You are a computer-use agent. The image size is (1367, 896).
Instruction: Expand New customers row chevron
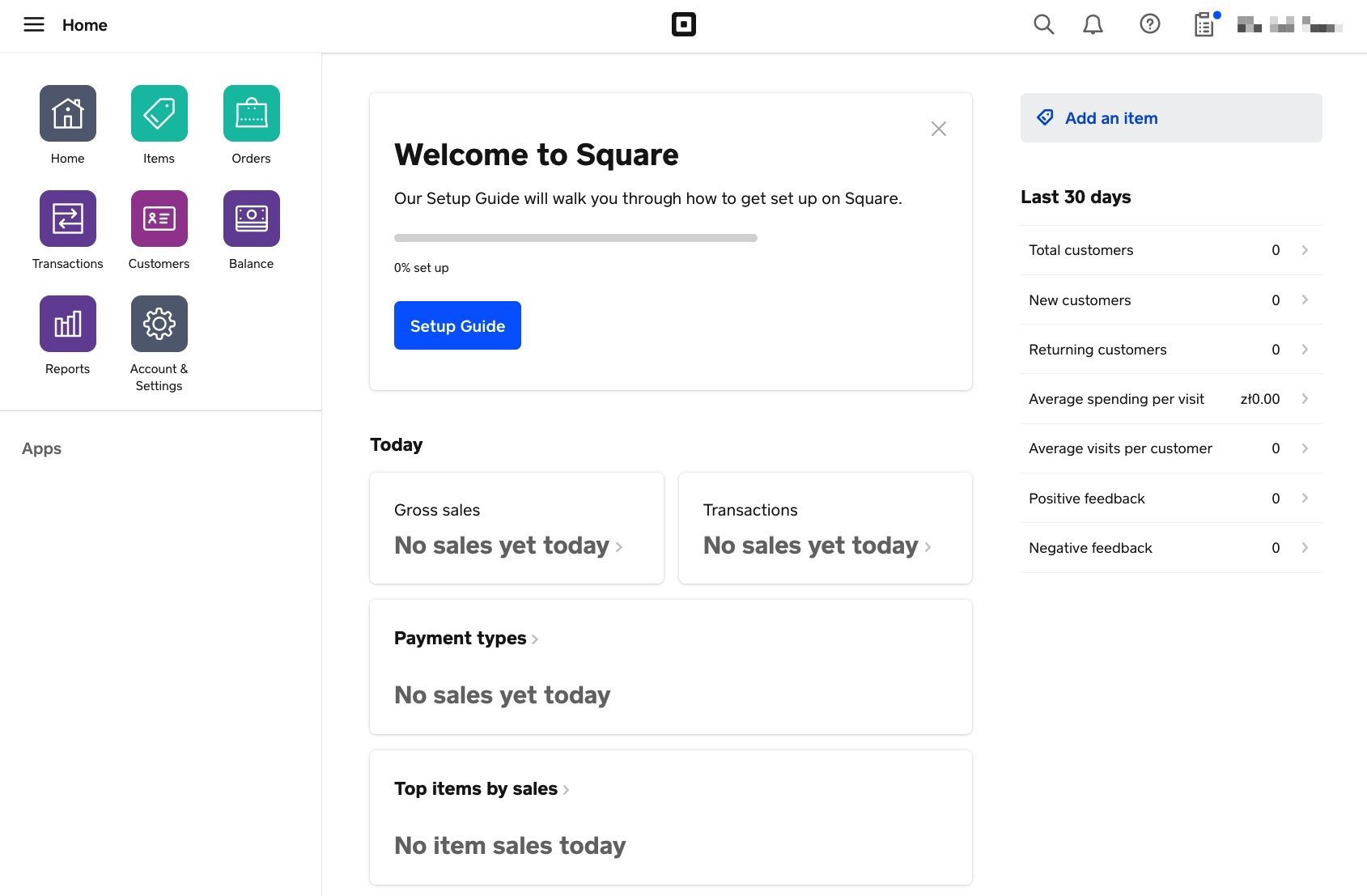click(x=1305, y=299)
